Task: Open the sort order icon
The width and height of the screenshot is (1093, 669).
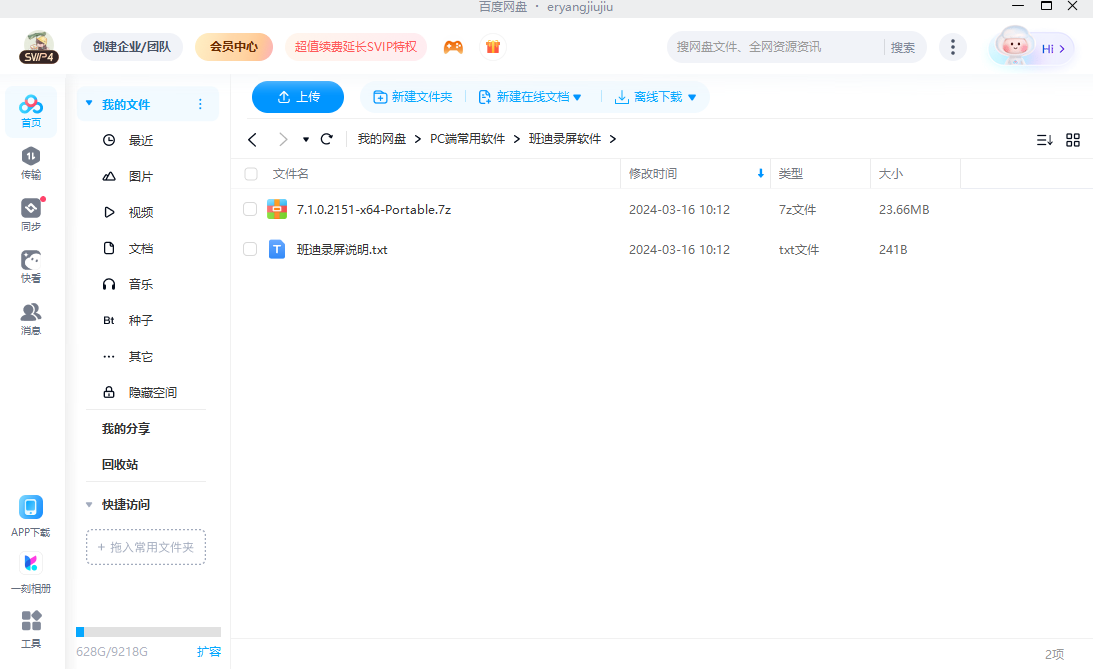Action: click(x=1044, y=140)
